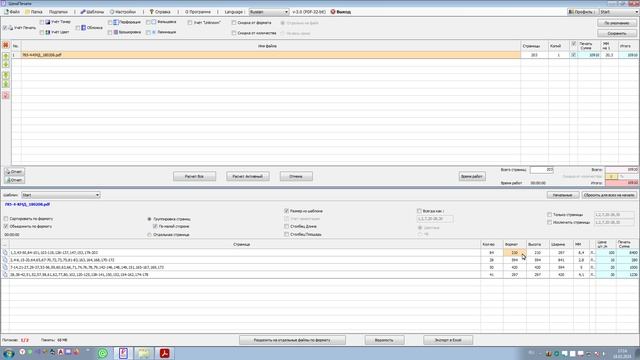Click the Экспорт в Excel button
Screen dimensions: 640x360
448,340
